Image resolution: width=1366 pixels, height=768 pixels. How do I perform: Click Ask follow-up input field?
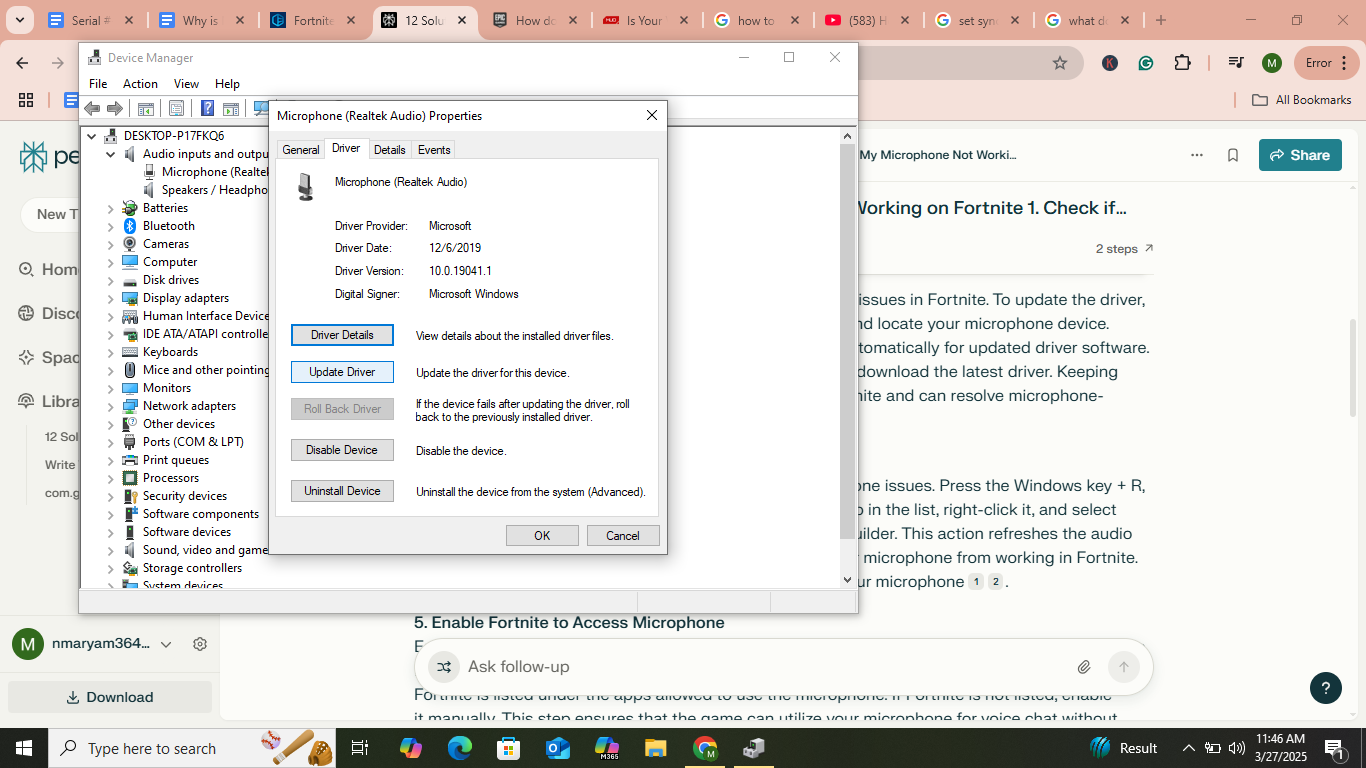click(765, 667)
